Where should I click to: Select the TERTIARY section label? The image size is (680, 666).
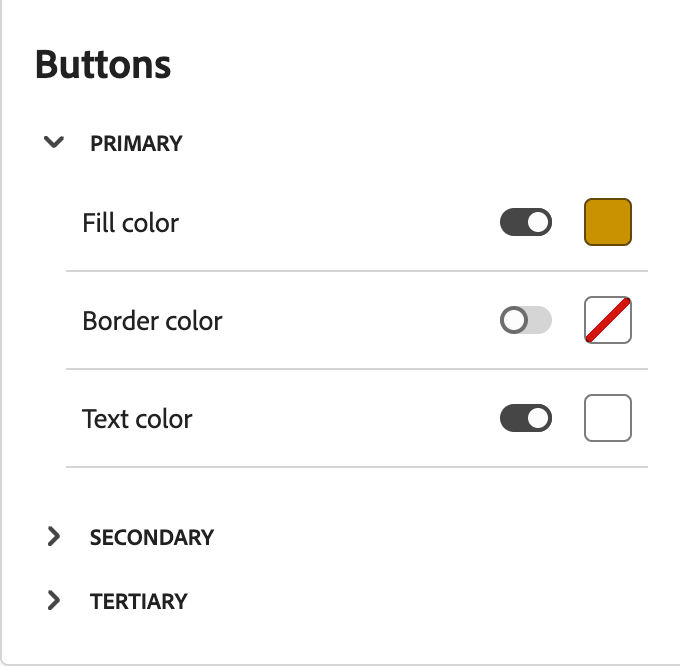point(138,601)
